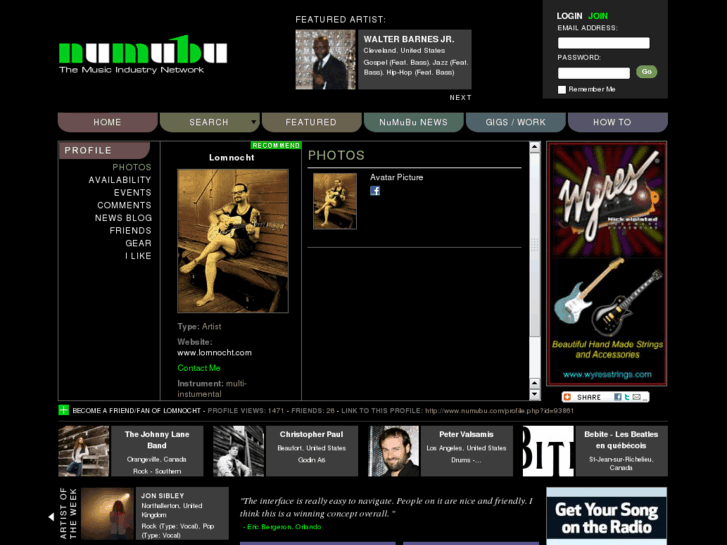Share via Facebook in share bar
The height and width of the screenshot is (545, 727).
click(618, 397)
